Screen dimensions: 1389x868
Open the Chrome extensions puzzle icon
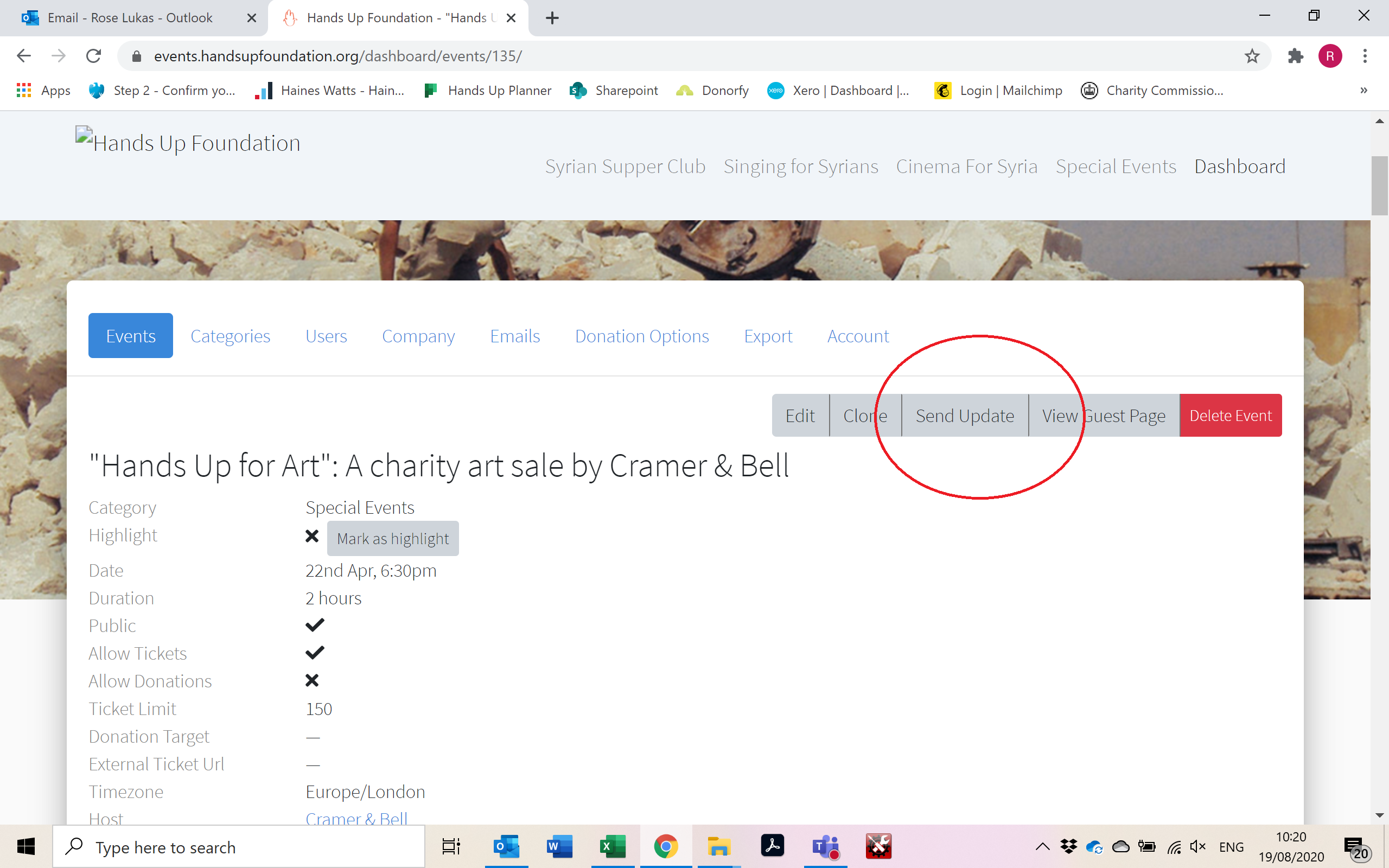1296,56
